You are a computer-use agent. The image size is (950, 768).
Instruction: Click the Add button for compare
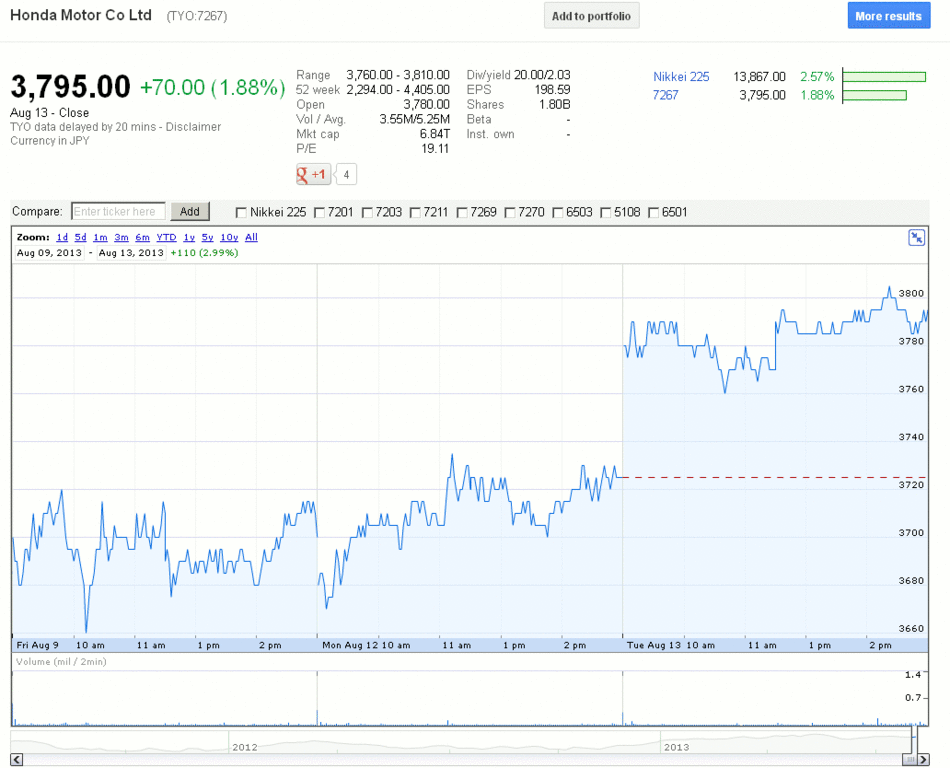pos(190,211)
